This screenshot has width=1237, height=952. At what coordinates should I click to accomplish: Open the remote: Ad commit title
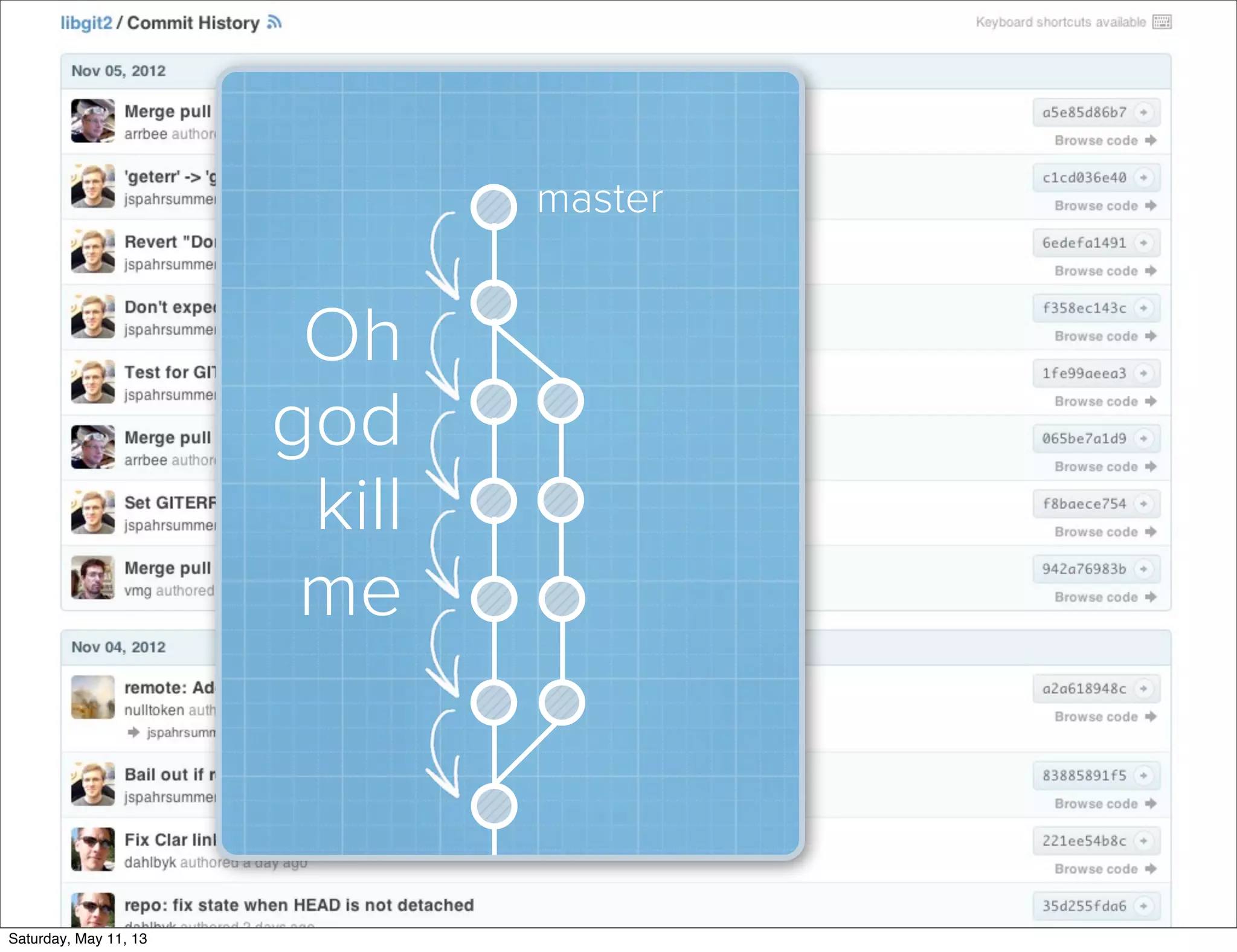click(170, 687)
